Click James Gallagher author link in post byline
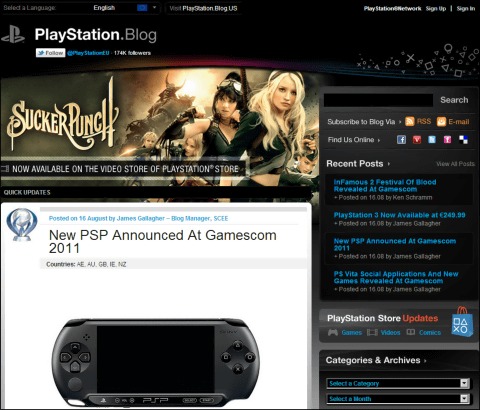The width and height of the screenshot is (480, 410). (x=141, y=219)
